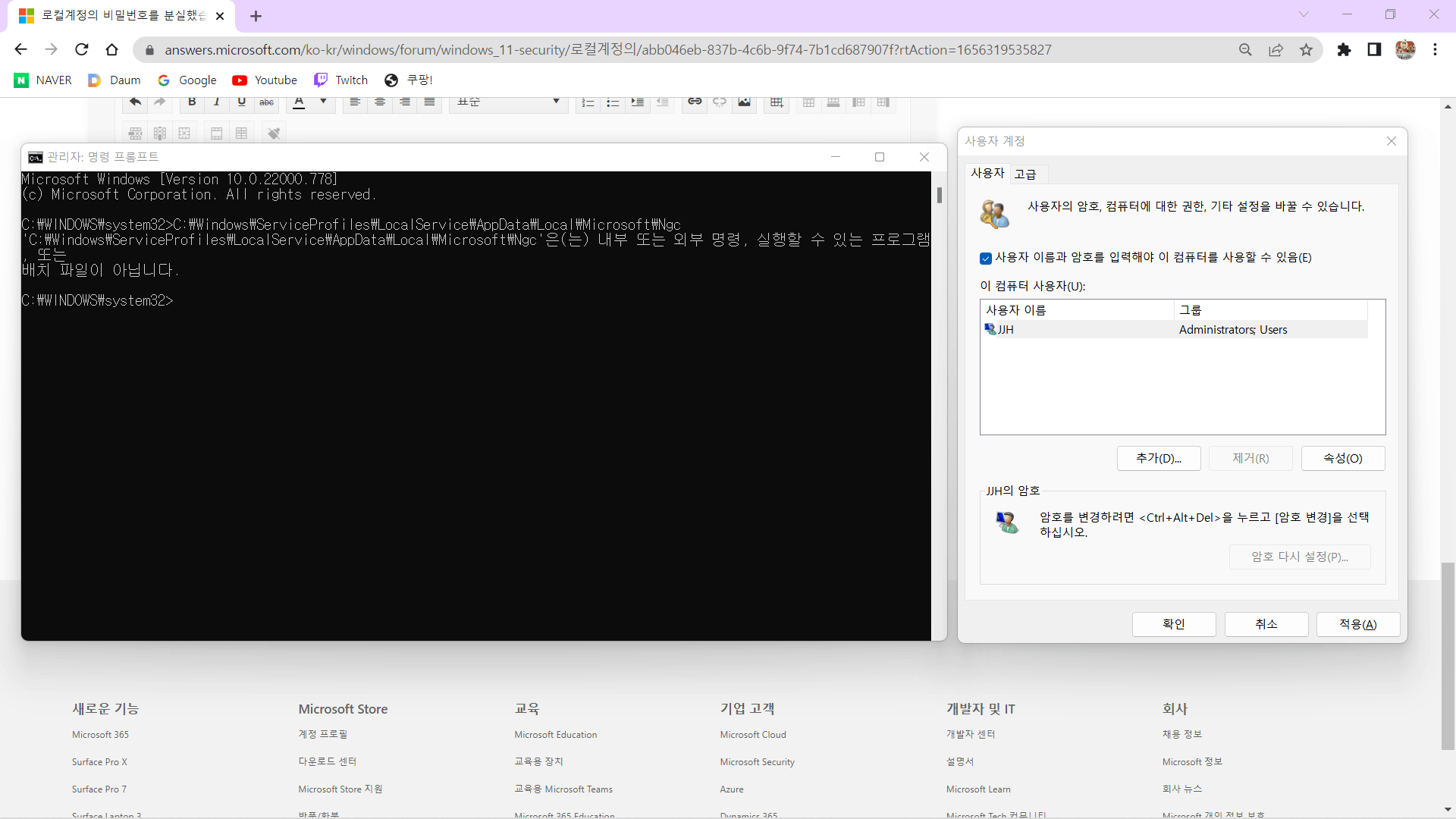
Task: Open the Microsoft Education footer link
Action: point(555,735)
